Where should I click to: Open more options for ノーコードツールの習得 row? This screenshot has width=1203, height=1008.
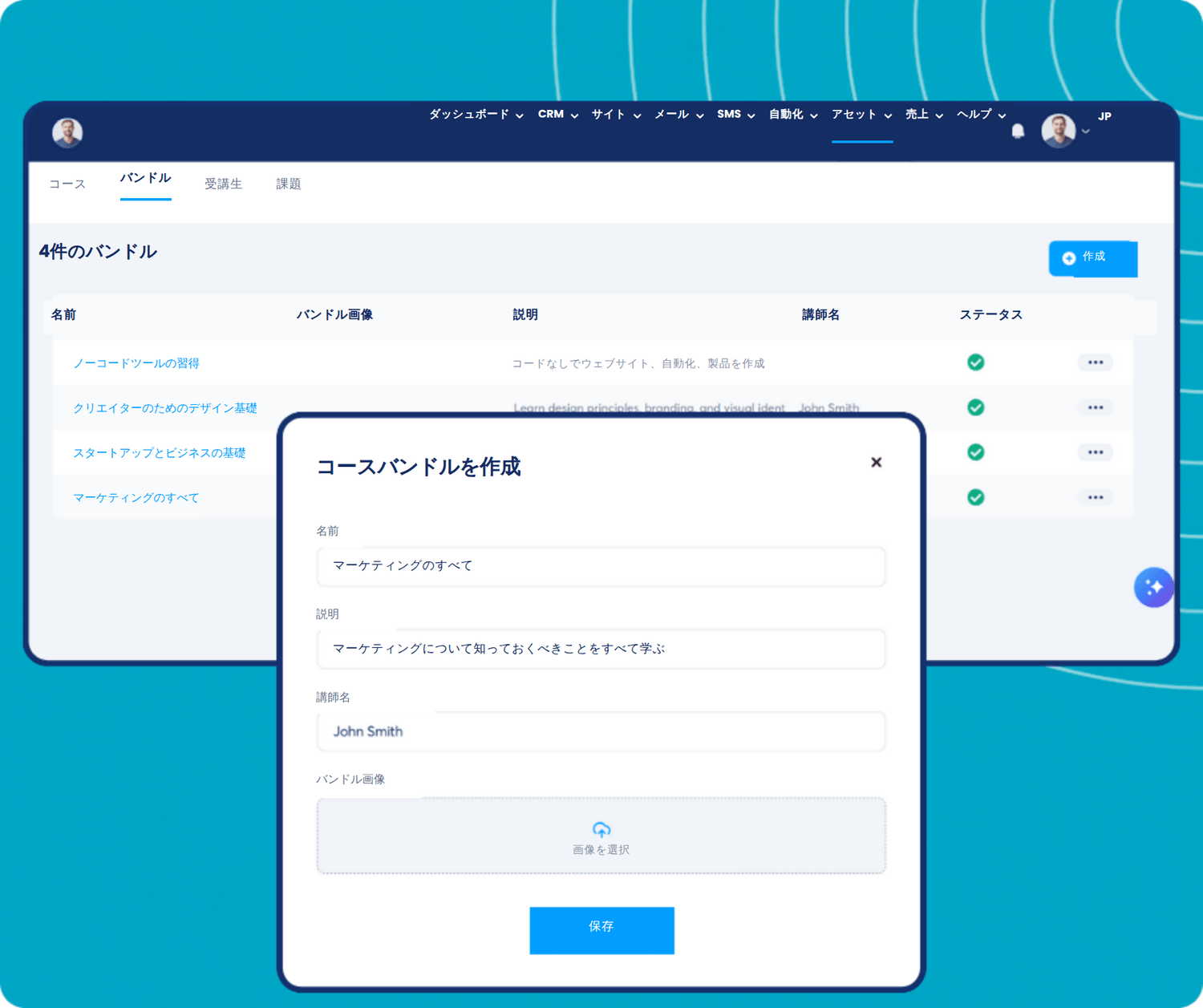(x=1096, y=362)
